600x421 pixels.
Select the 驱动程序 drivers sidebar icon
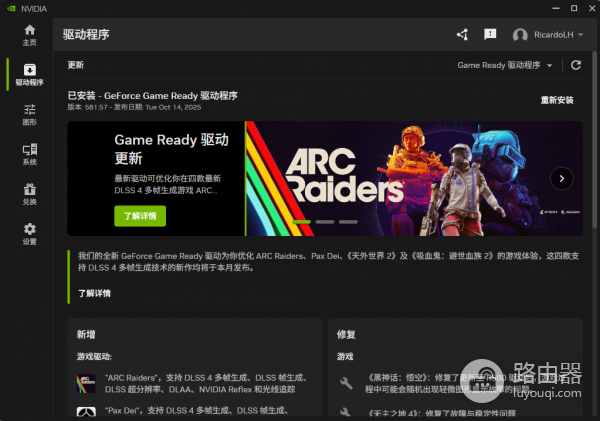point(29,74)
